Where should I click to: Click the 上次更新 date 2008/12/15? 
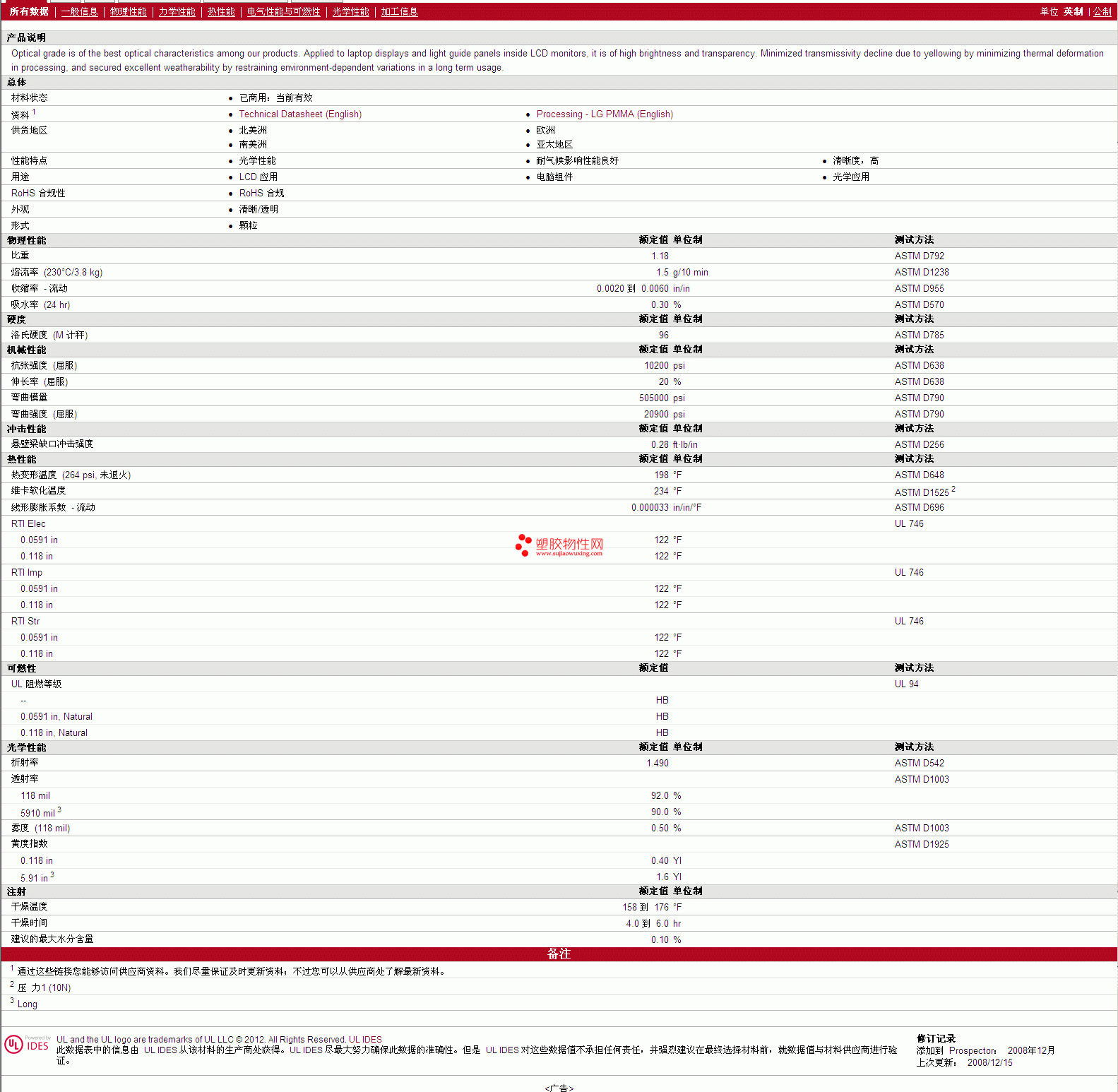tap(989, 1063)
